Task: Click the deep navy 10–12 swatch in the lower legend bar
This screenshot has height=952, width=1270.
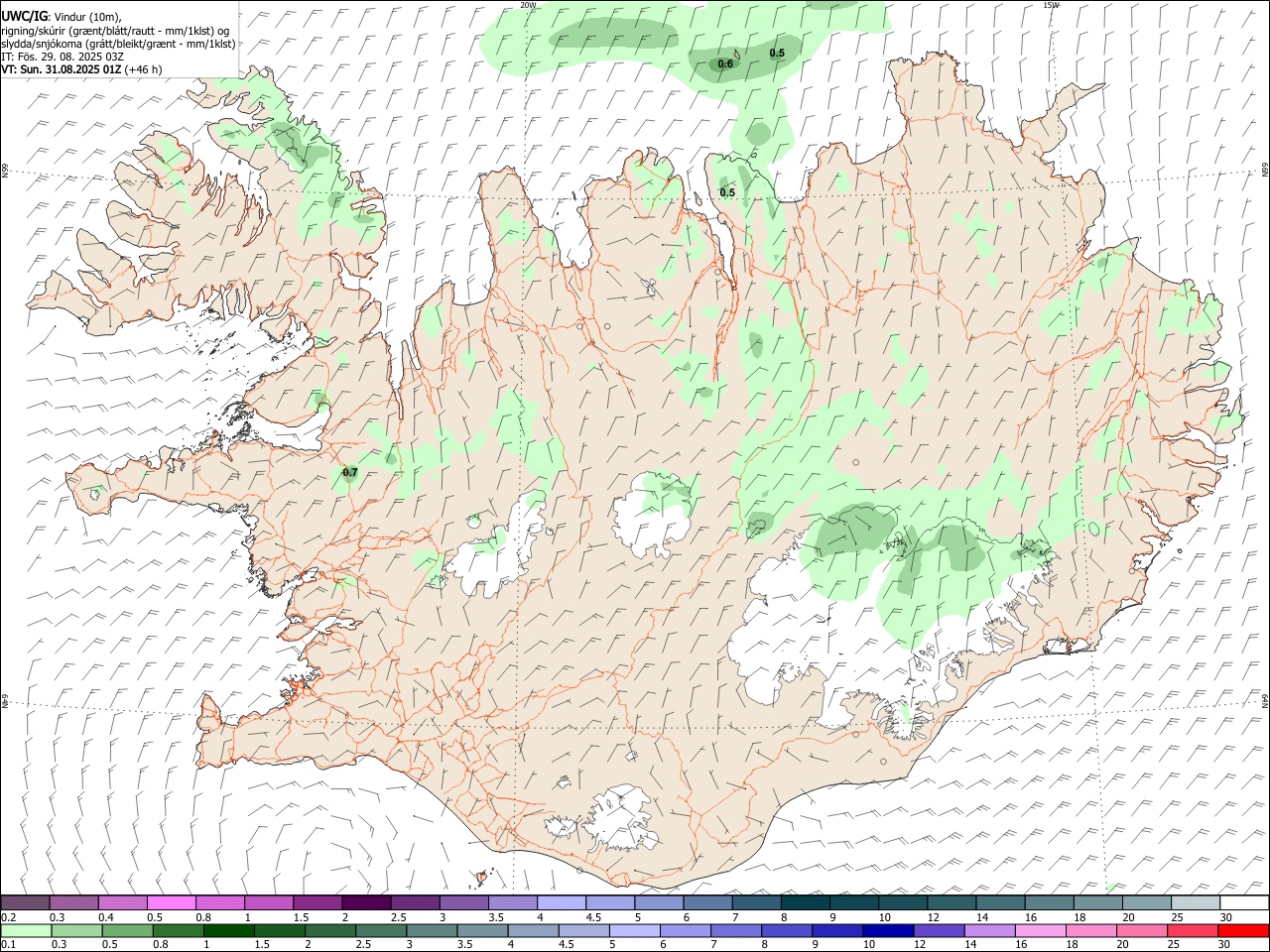Action: [x=887, y=930]
